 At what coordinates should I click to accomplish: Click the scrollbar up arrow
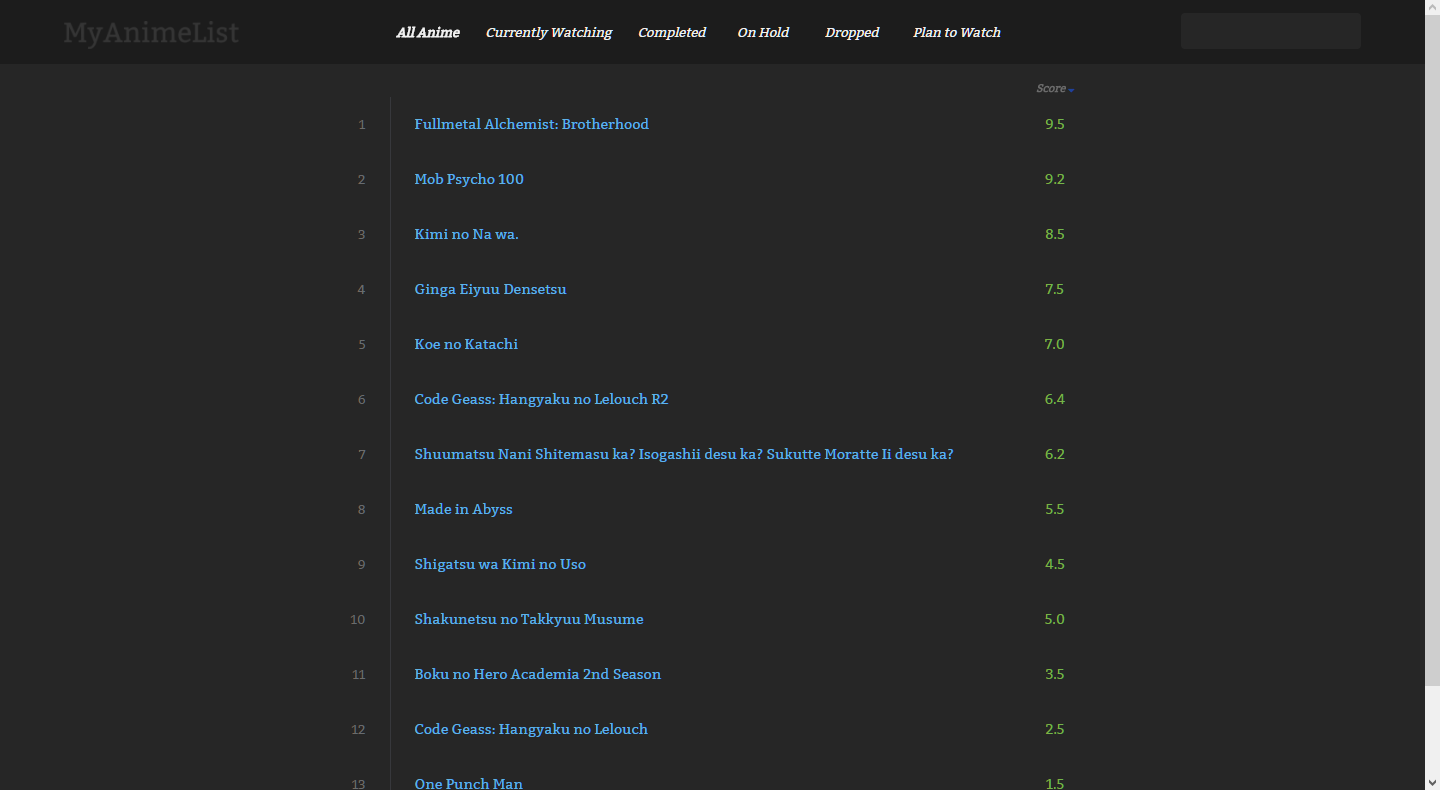point(1432,8)
